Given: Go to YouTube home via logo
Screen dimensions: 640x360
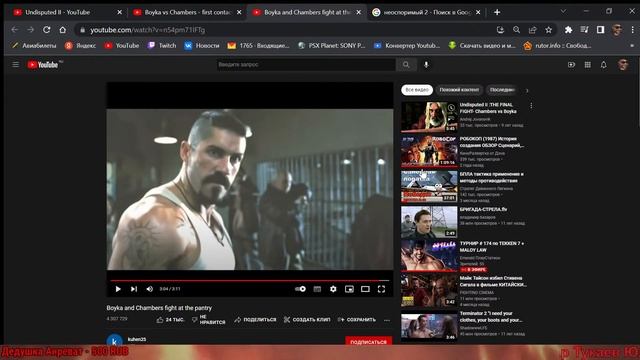Looking at the screenshot, I should tap(44, 64).
